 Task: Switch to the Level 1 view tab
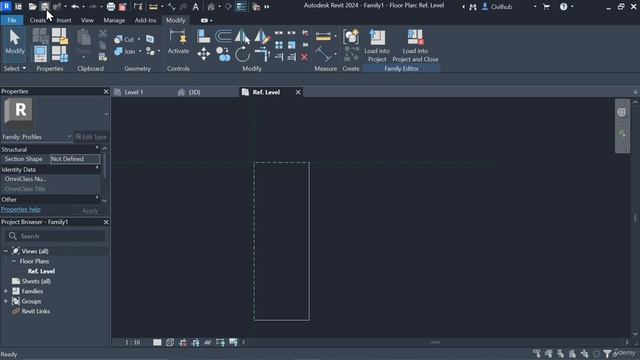[133, 92]
